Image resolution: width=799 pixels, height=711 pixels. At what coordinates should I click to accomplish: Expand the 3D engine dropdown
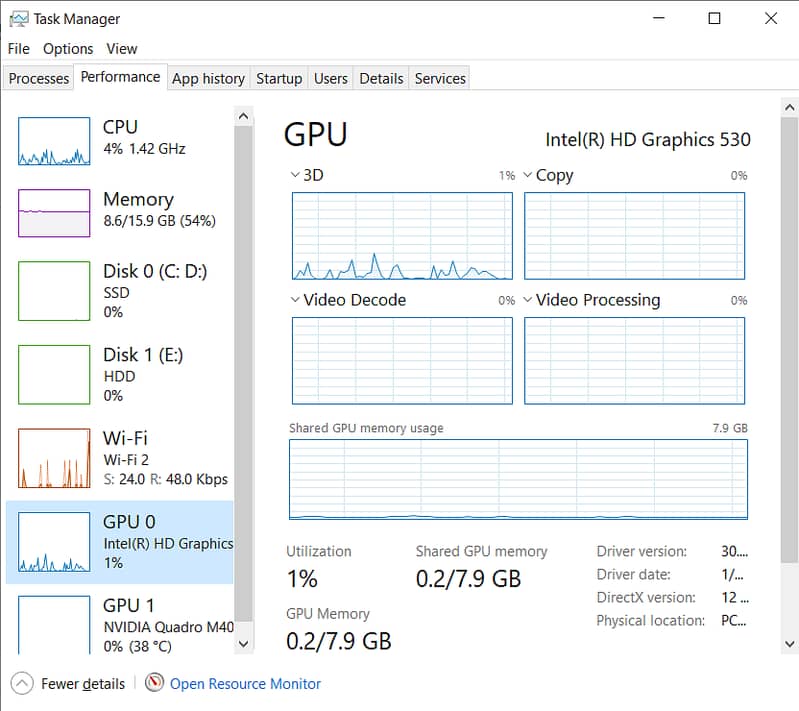pyautogui.click(x=295, y=175)
